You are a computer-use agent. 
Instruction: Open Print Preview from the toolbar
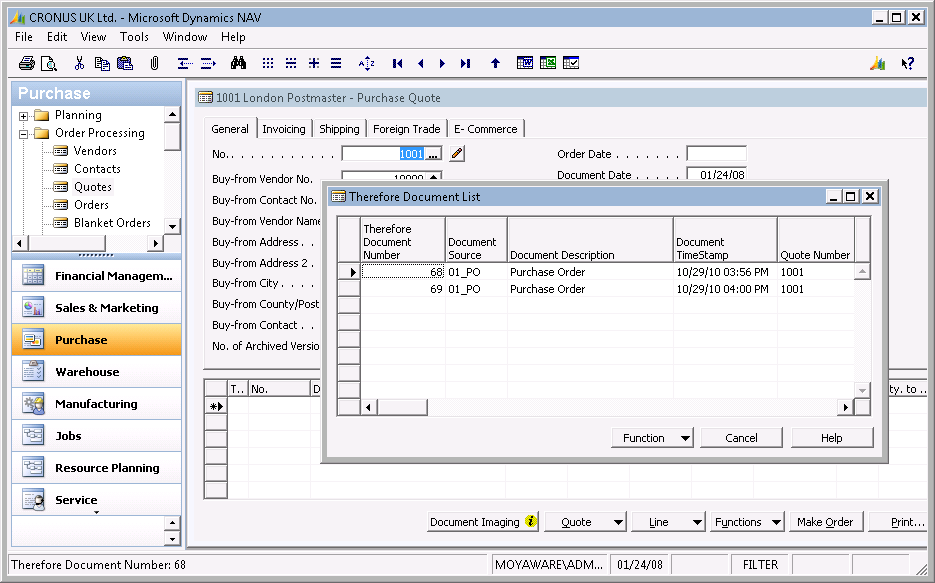coord(48,63)
